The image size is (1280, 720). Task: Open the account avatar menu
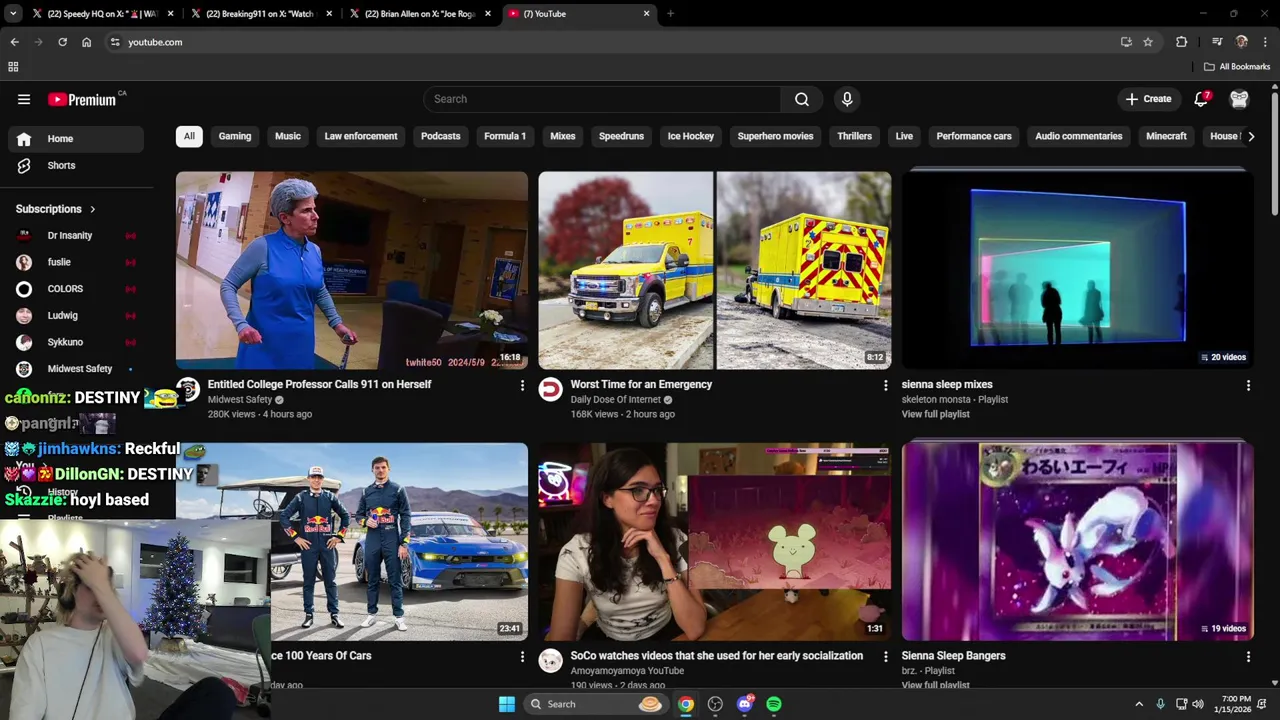[1239, 99]
